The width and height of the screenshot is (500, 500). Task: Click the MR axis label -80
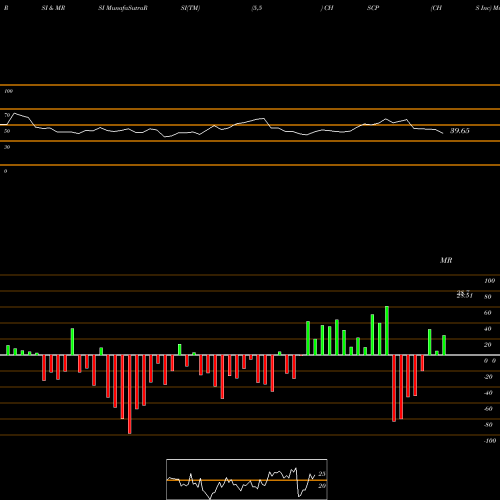[488, 425]
